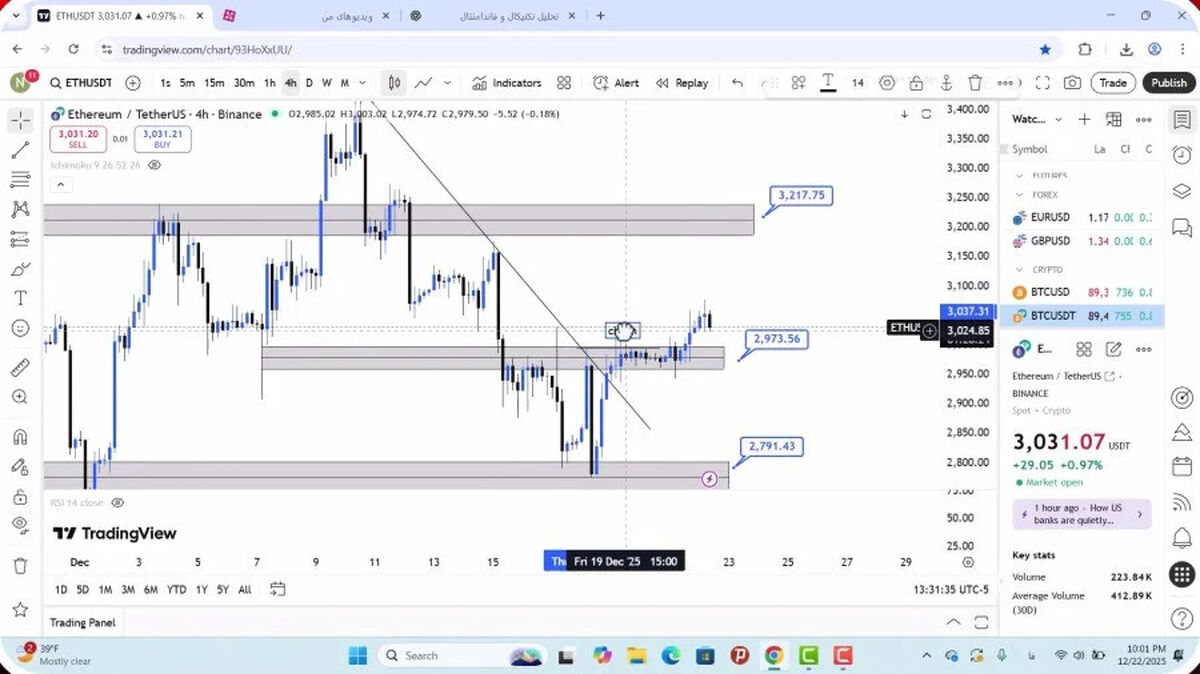Viewport: 1200px width, 674px height.
Task: Open the Fibonacci/Gann tools group
Action: click(20, 180)
